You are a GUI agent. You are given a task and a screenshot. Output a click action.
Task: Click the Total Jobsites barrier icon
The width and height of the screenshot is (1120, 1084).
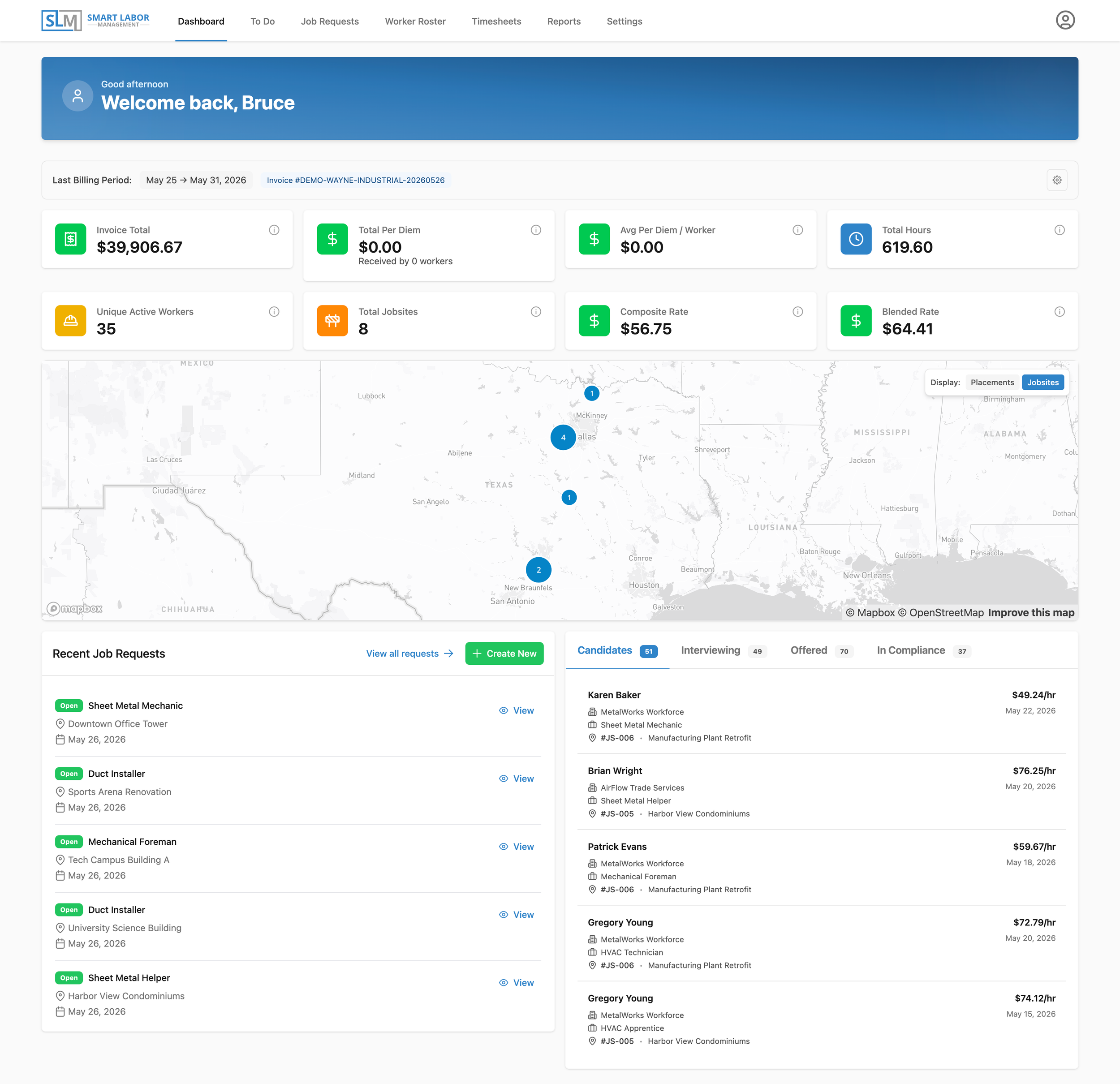[332, 321]
